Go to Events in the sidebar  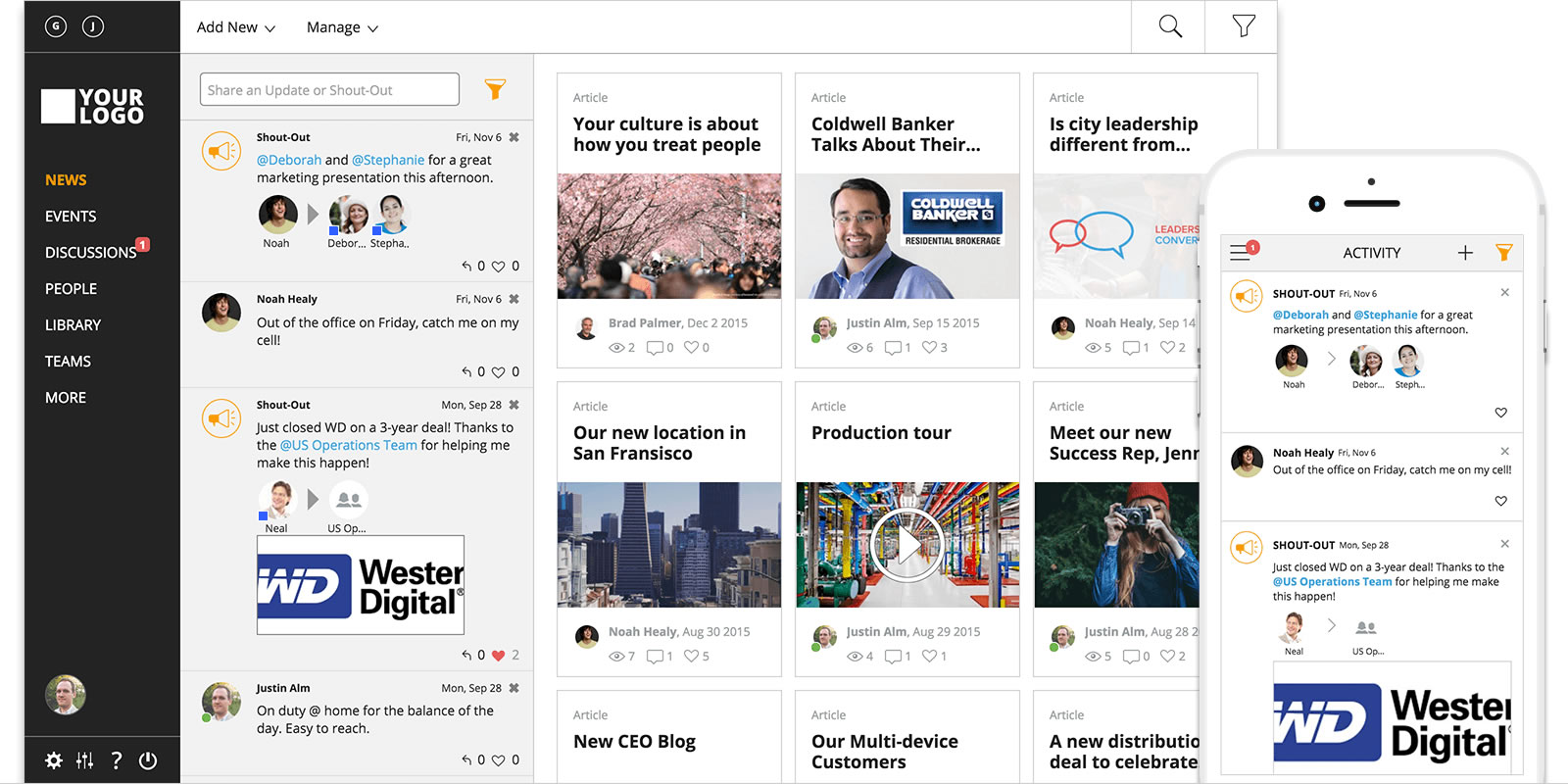[x=71, y=217]
